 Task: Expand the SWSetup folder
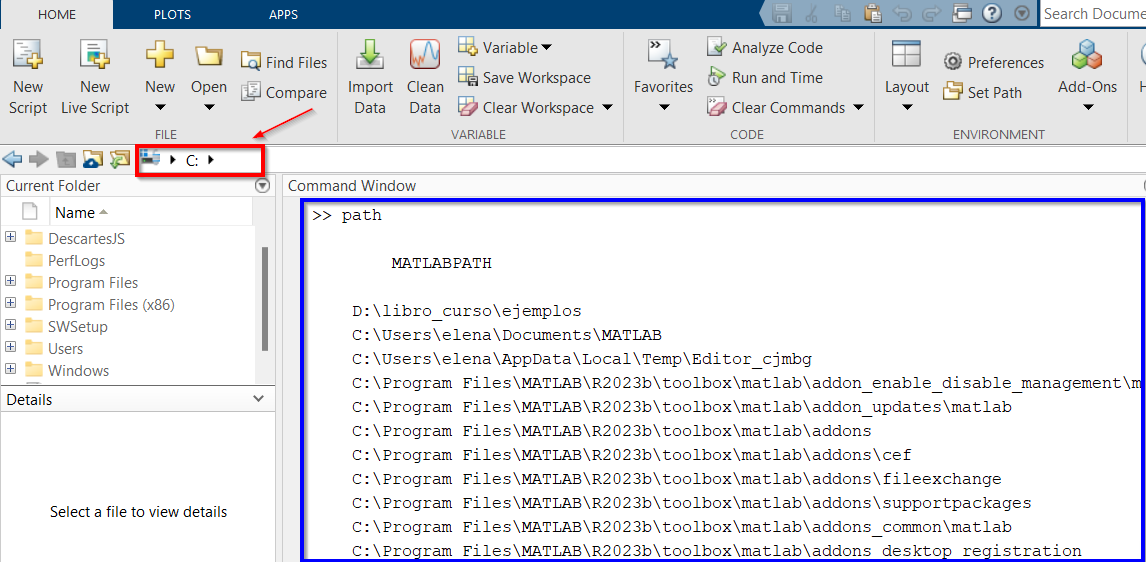[10, 324]
